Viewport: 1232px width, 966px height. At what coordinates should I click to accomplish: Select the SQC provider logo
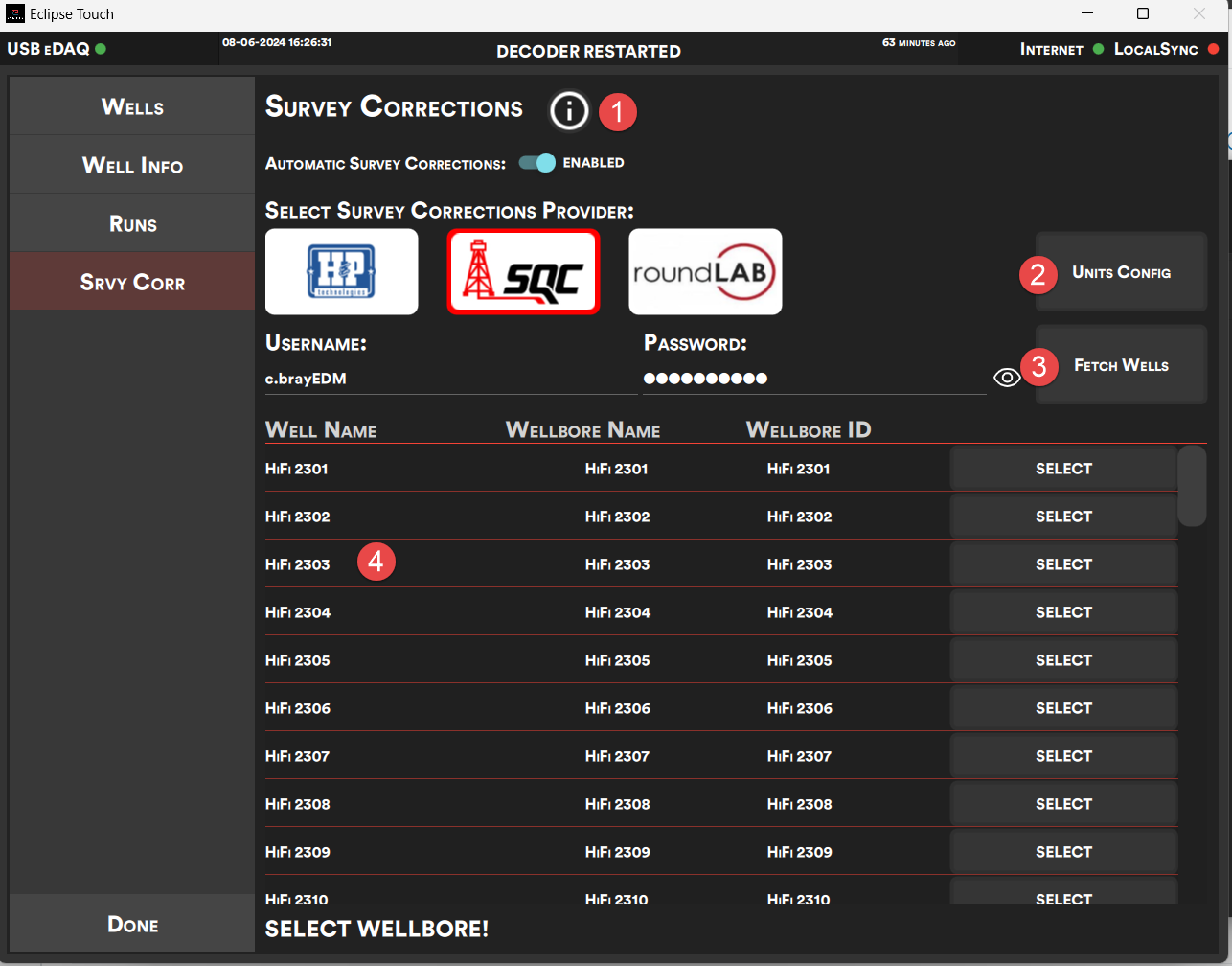click(x=523, y=271)
